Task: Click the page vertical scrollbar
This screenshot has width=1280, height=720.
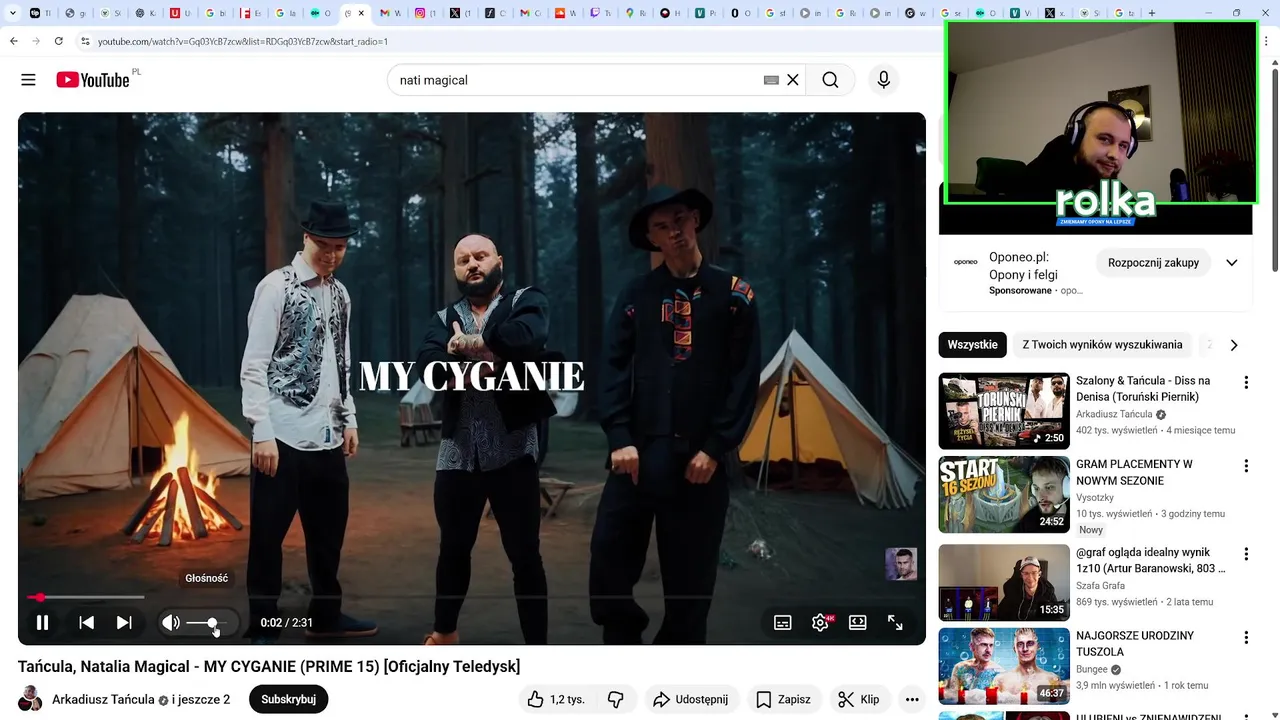Action: tap(1274, 170)
